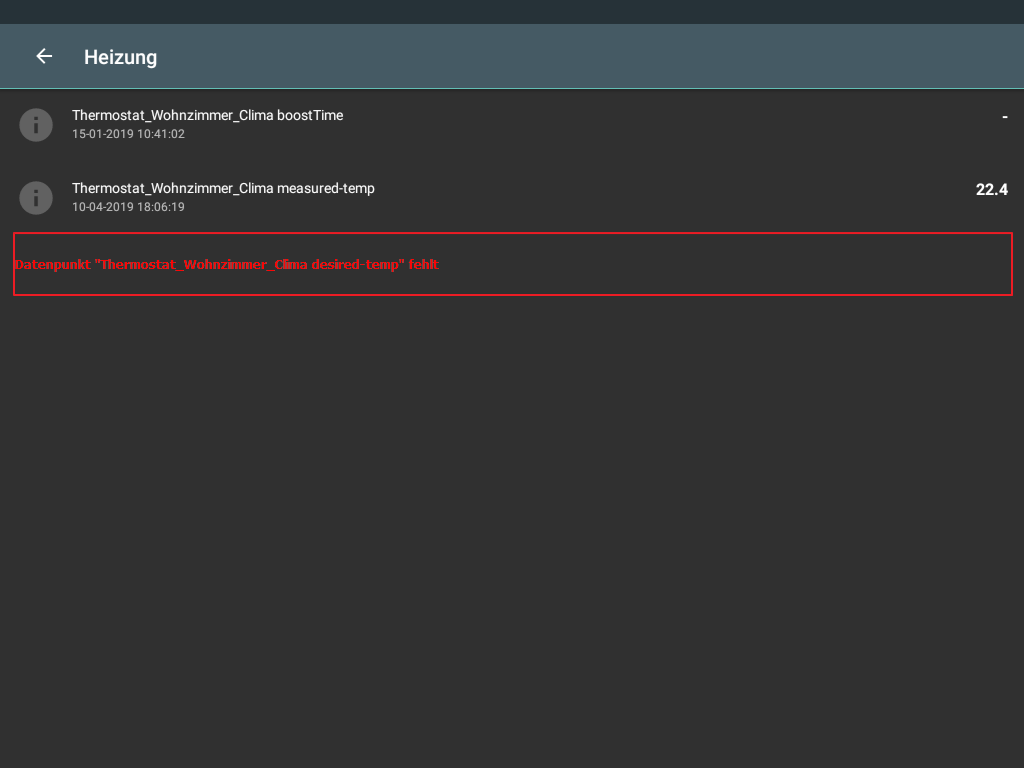Click blank space in the measured-temp row

click(650, 198)
